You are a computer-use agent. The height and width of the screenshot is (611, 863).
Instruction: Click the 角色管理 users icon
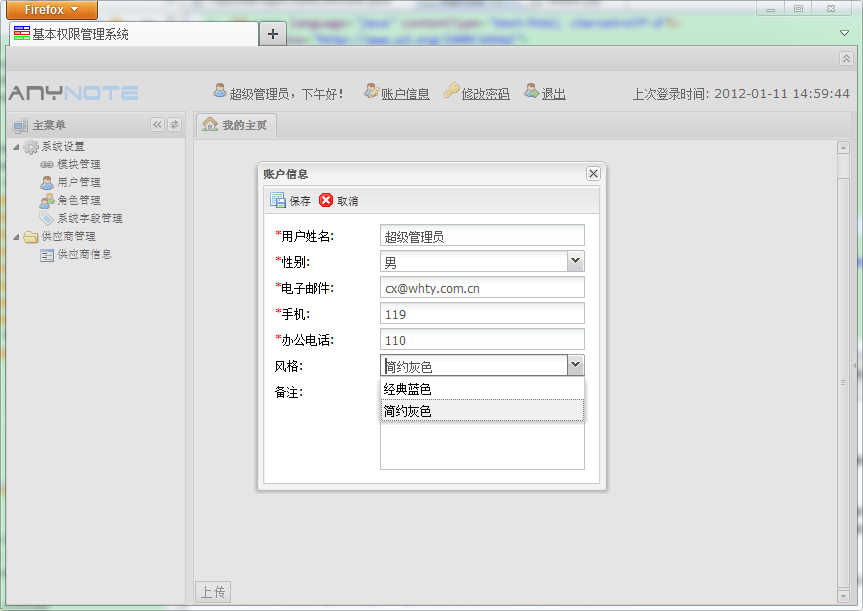point(47,201)
